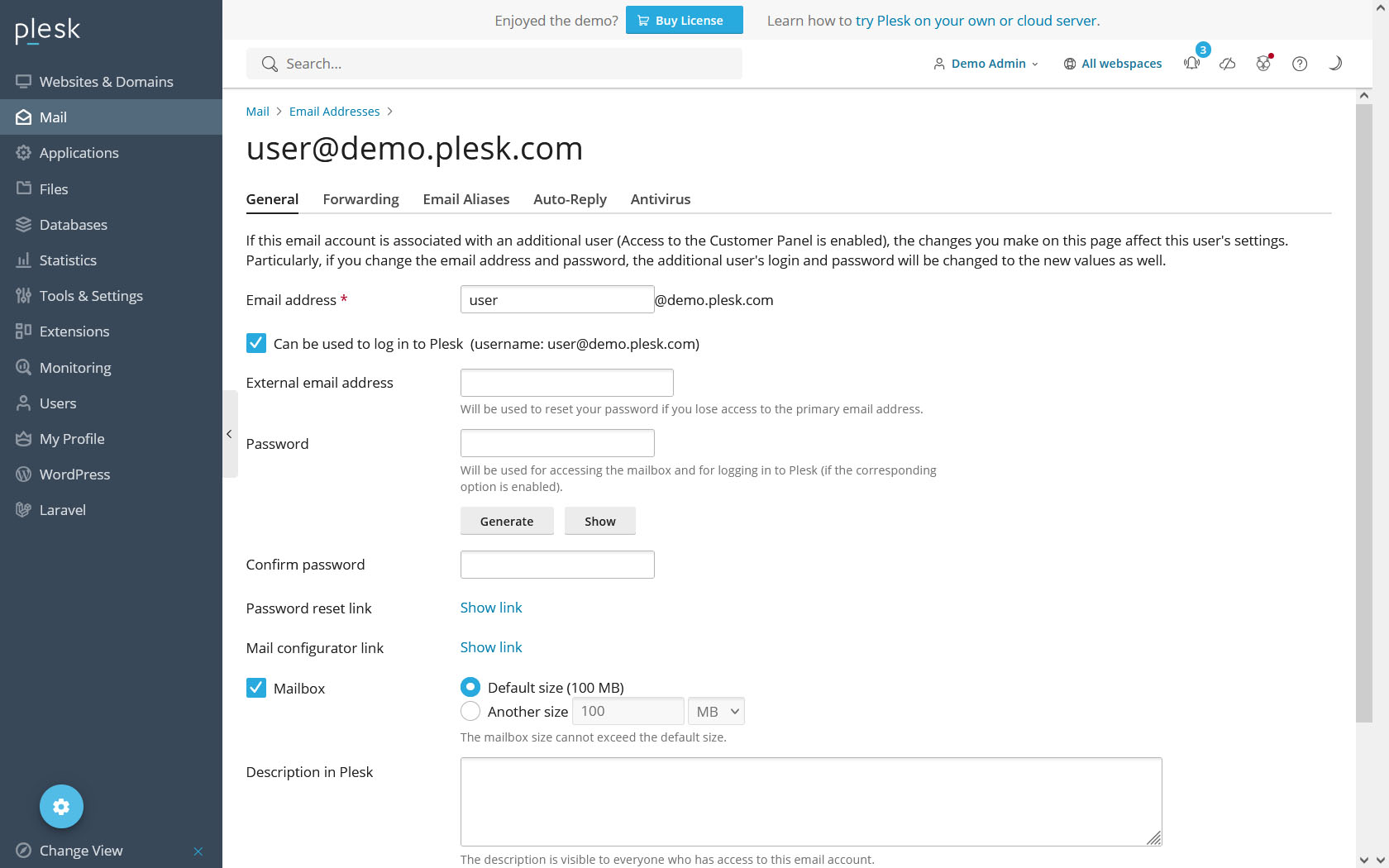
Task: Toggle dark mode moon icon
Action: pyautogui.click(x=1335, y=64)
